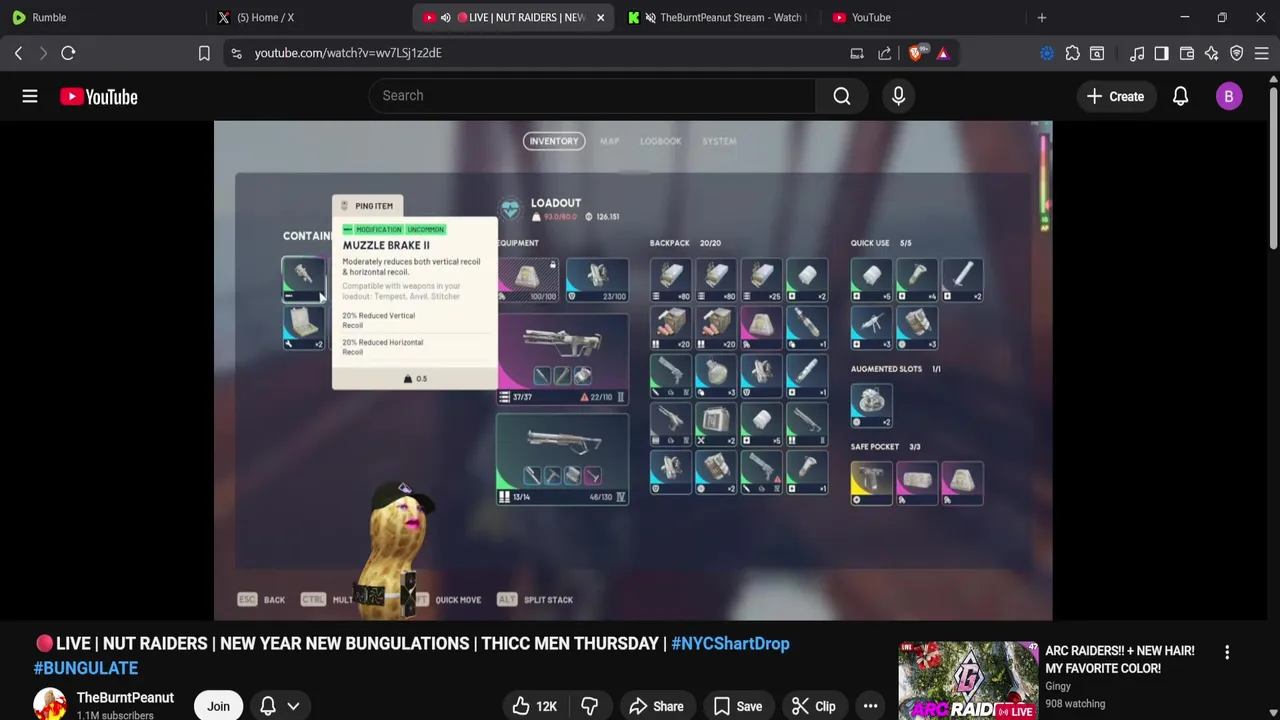Open the browser main menu icon
Viewport: 1280px width, 720px height.
click(x=1262, y=53)
